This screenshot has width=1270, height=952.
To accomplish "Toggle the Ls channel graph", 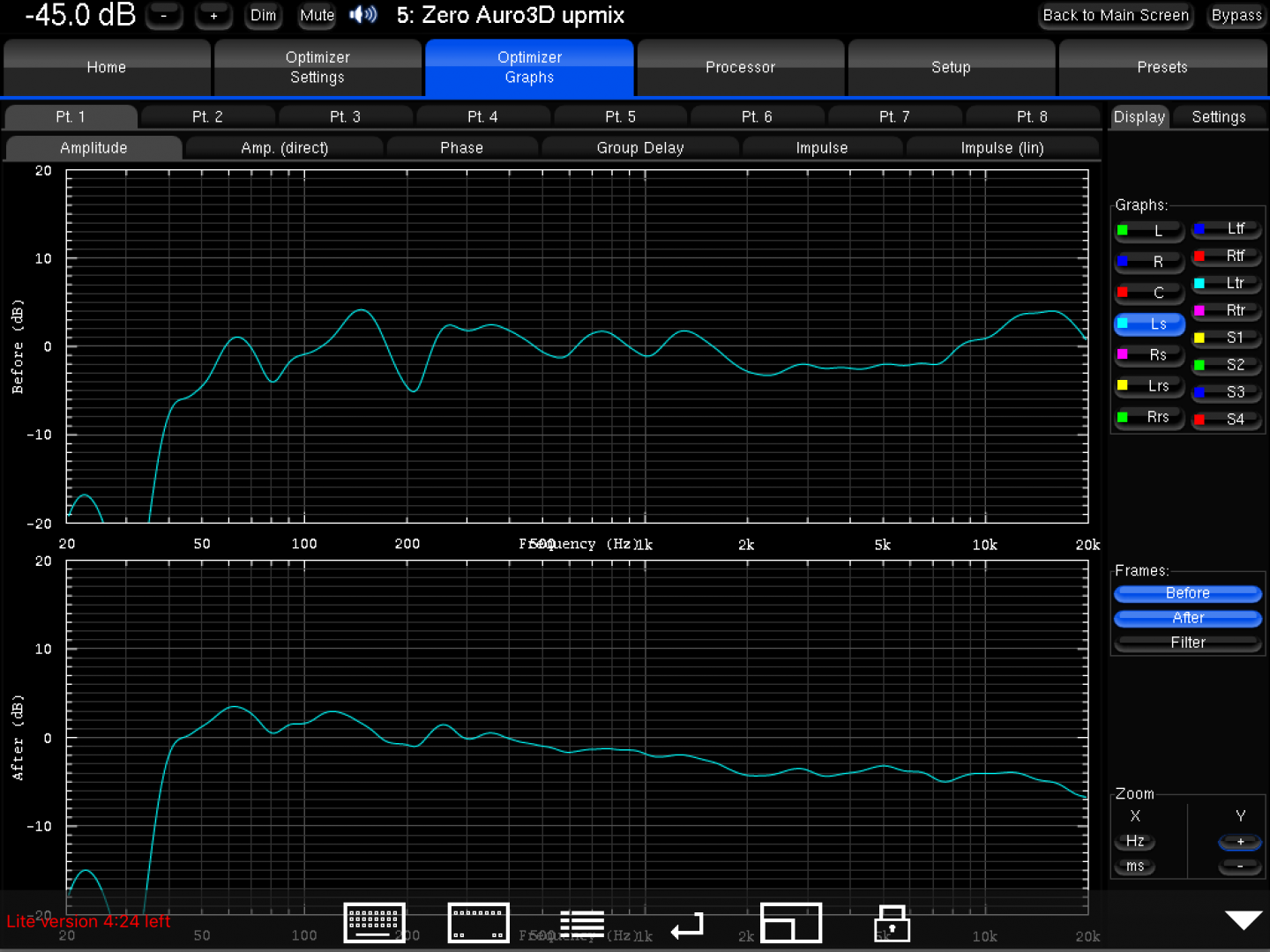I will tap(1148, 324).
